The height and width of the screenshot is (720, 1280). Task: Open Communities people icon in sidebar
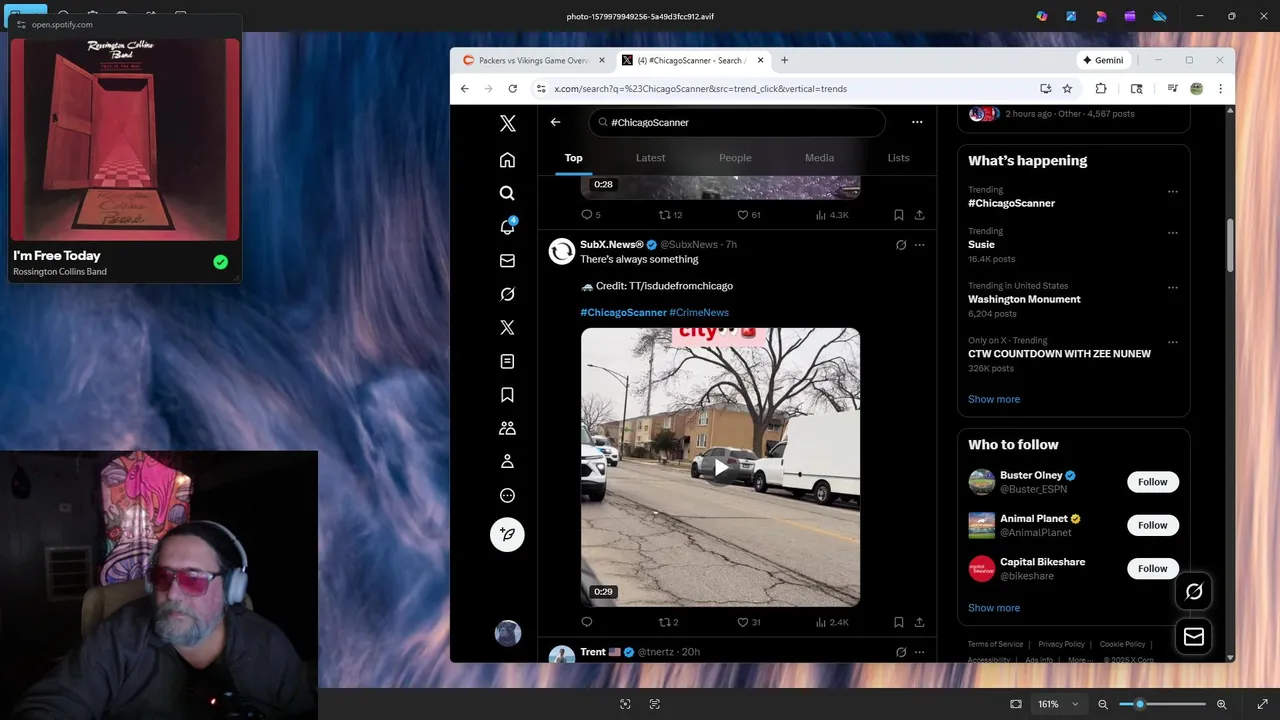tap(507, 428)
